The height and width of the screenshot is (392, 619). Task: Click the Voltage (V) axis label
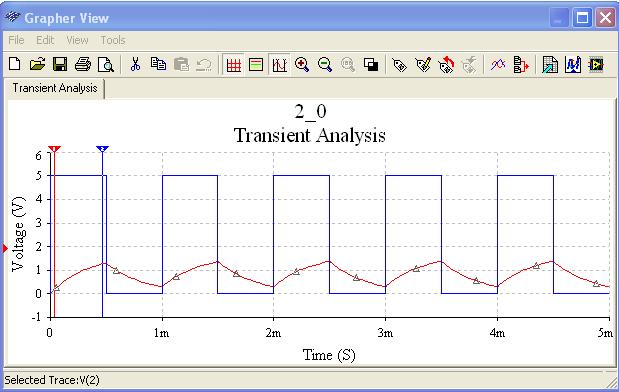pyautogui.click(x=18, y=234)
